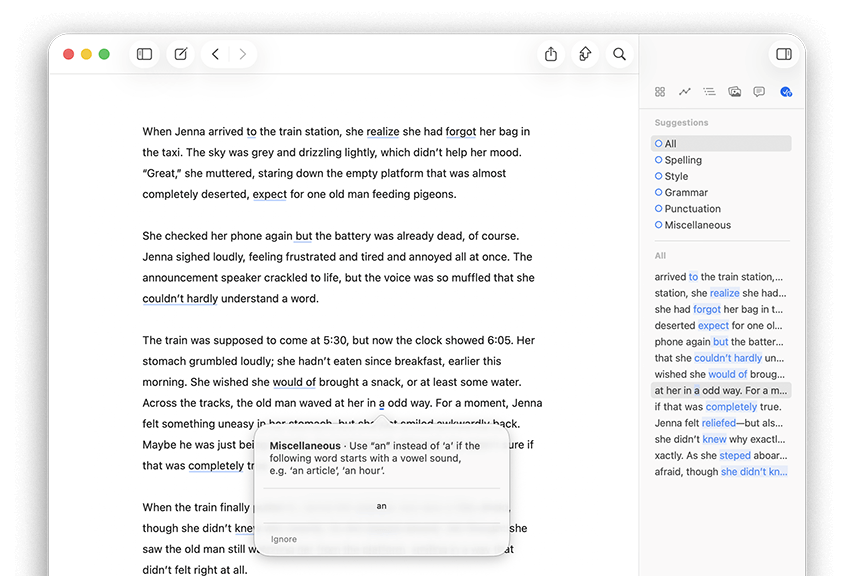Create a new sheet with compose icon
Image resolution: width=854 pixels, height=576 pixels.
(x=181, y=54)
